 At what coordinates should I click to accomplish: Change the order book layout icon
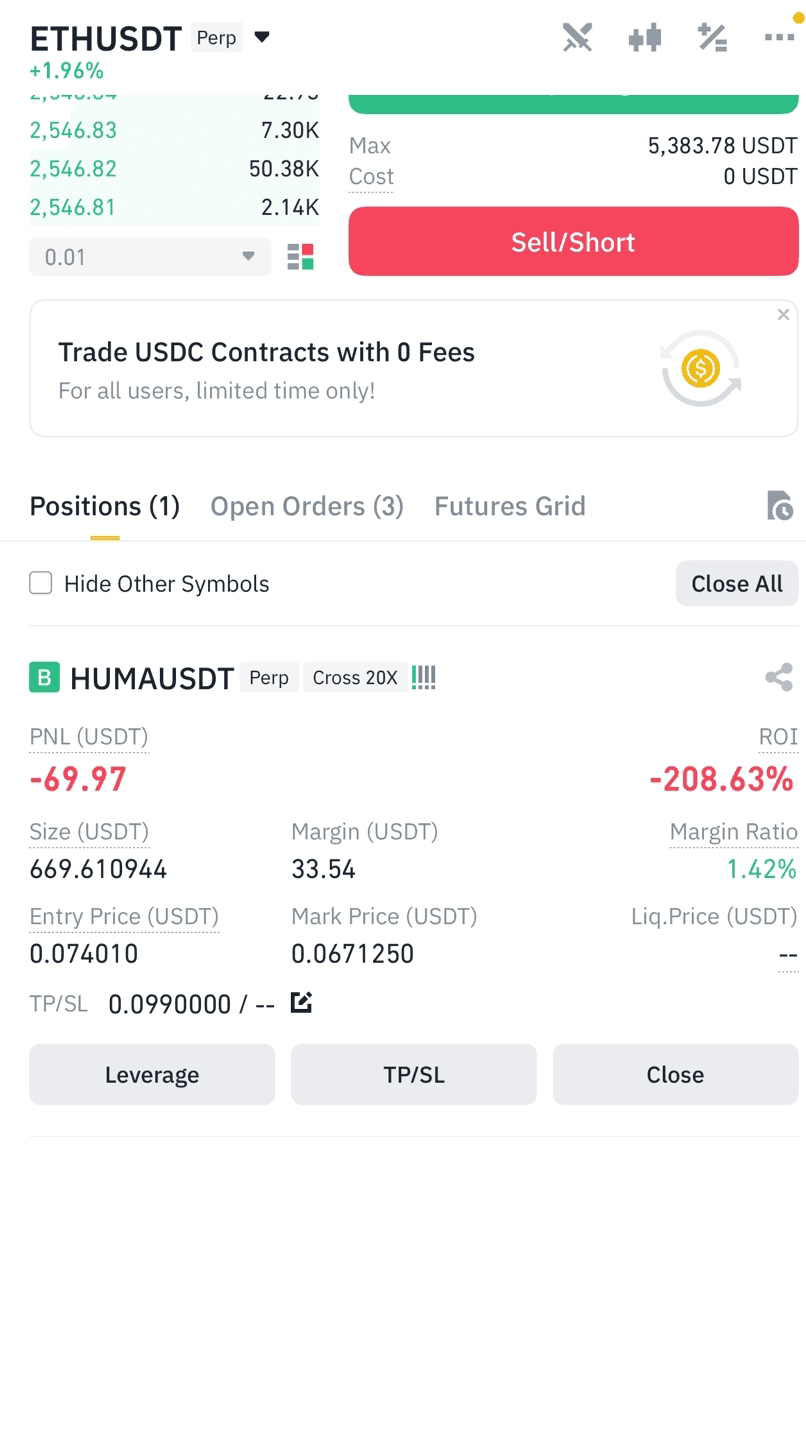point(301,257)
